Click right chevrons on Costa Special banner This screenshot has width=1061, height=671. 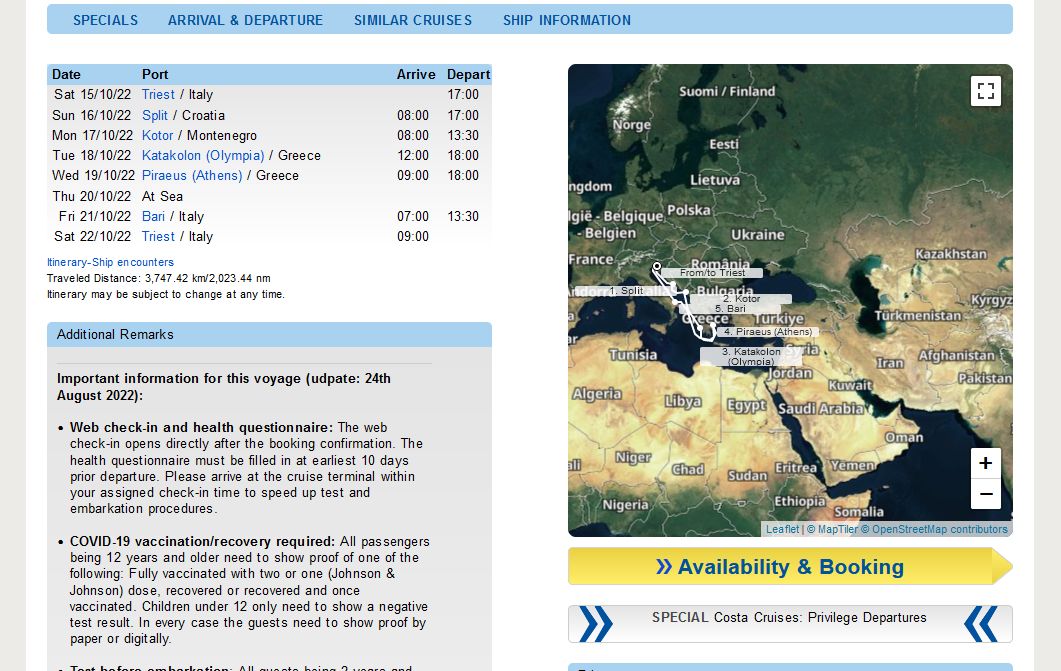(x=981, y=624)
